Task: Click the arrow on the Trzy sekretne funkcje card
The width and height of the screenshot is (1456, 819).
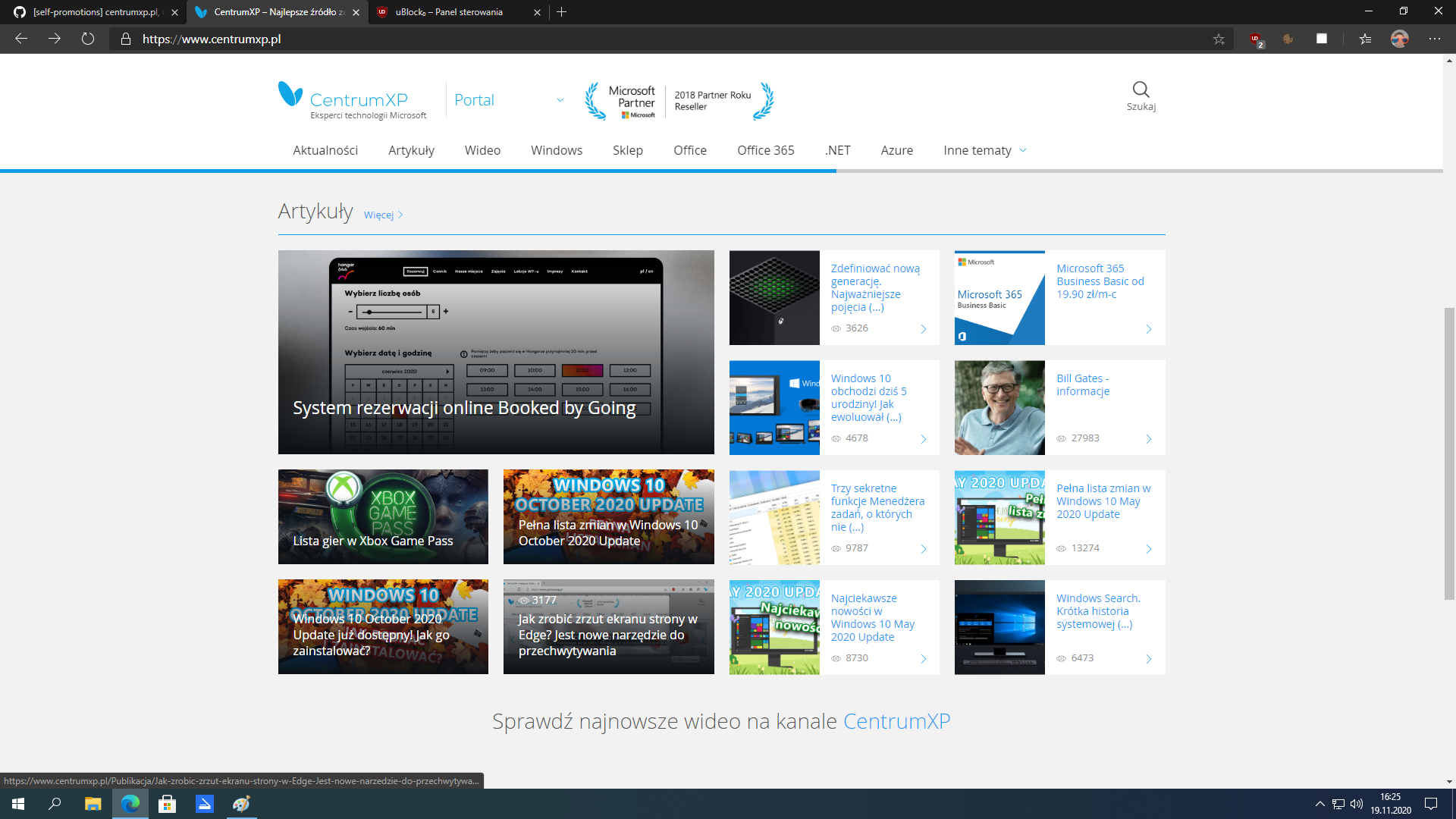Action: (924, 549)
